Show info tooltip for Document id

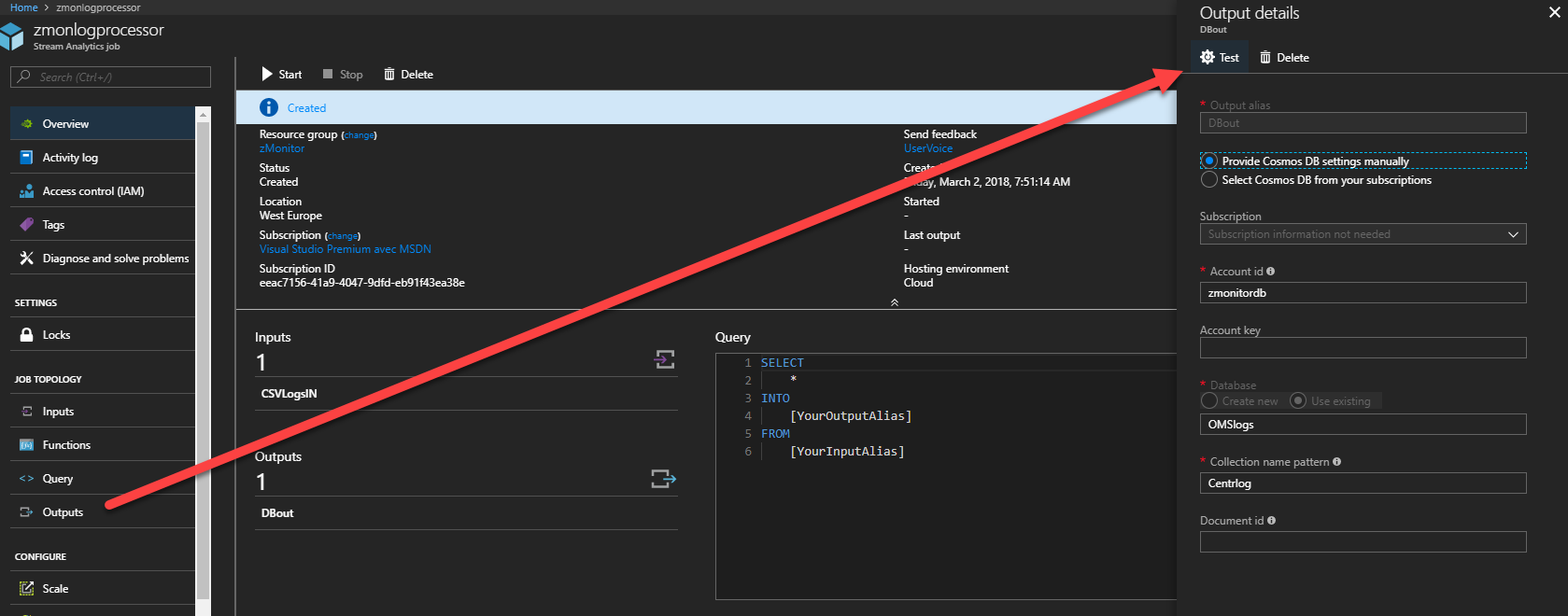[x=1271, y=521]
